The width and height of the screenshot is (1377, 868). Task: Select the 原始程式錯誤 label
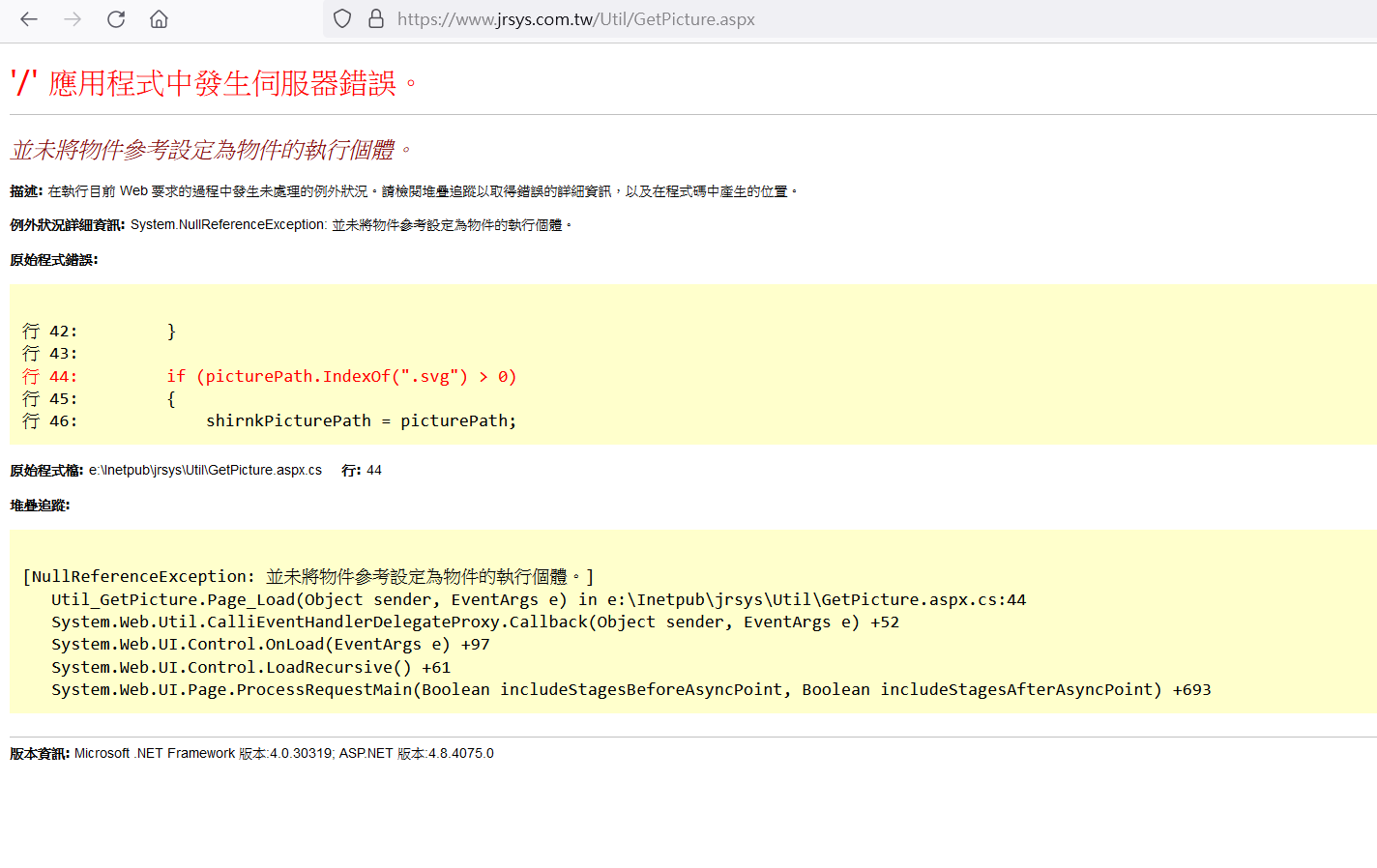54,260
